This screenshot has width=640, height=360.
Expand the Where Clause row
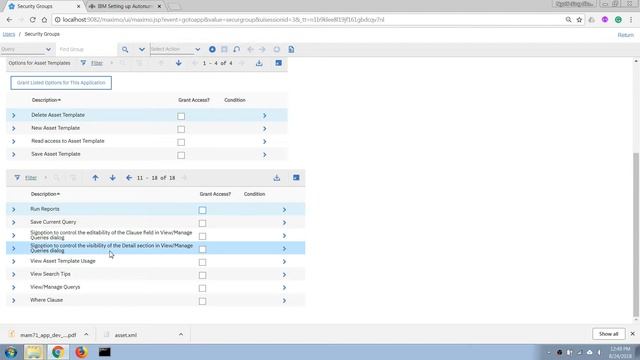click(x=13, y=300)
